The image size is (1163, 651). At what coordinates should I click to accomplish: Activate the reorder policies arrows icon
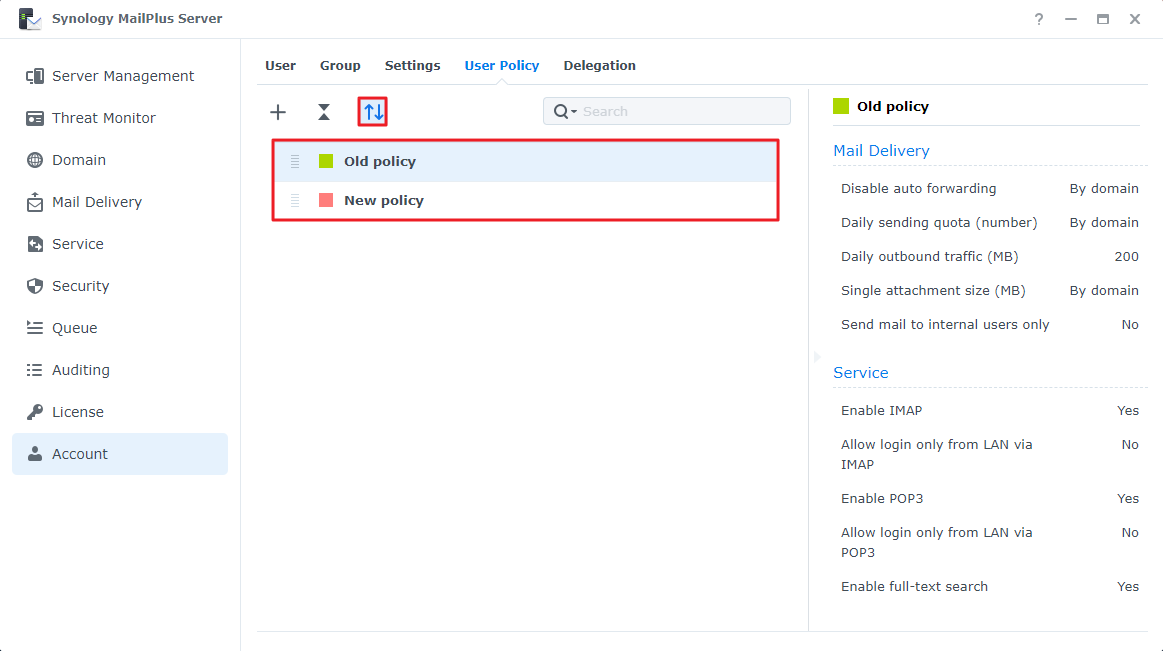[x=372, y=112]
